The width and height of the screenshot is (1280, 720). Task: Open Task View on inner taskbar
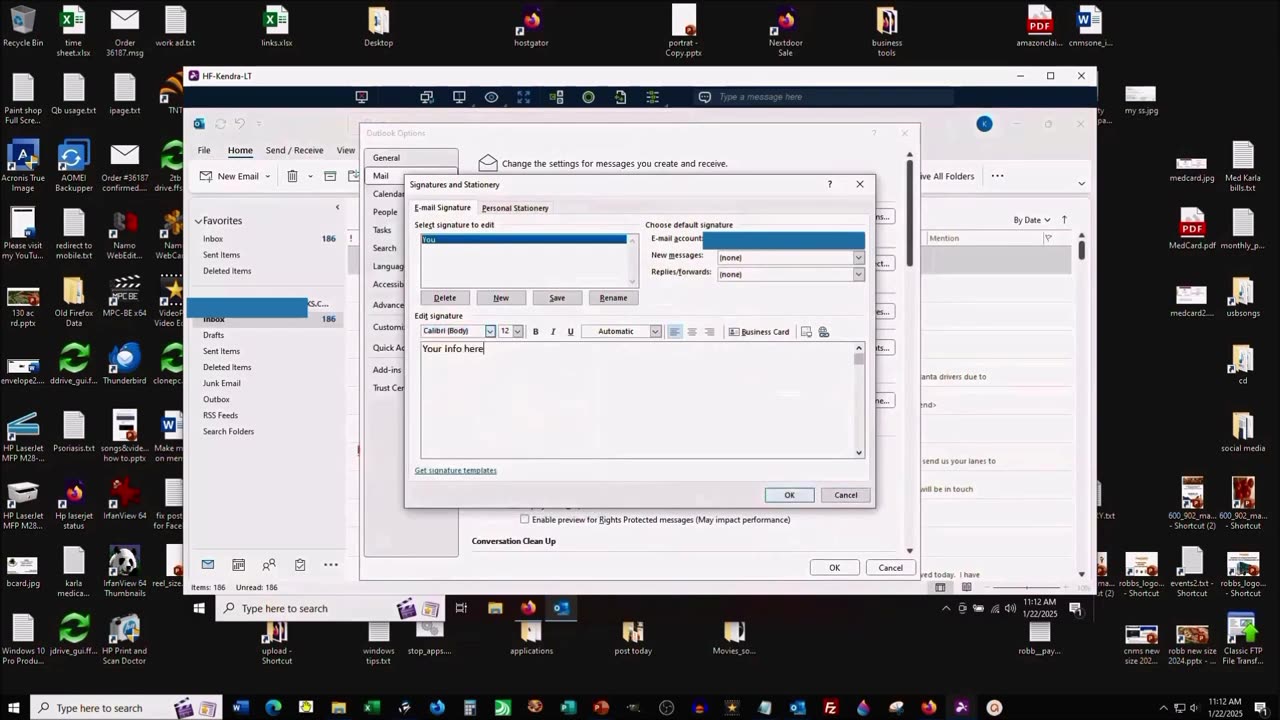[x=461, y=608]
